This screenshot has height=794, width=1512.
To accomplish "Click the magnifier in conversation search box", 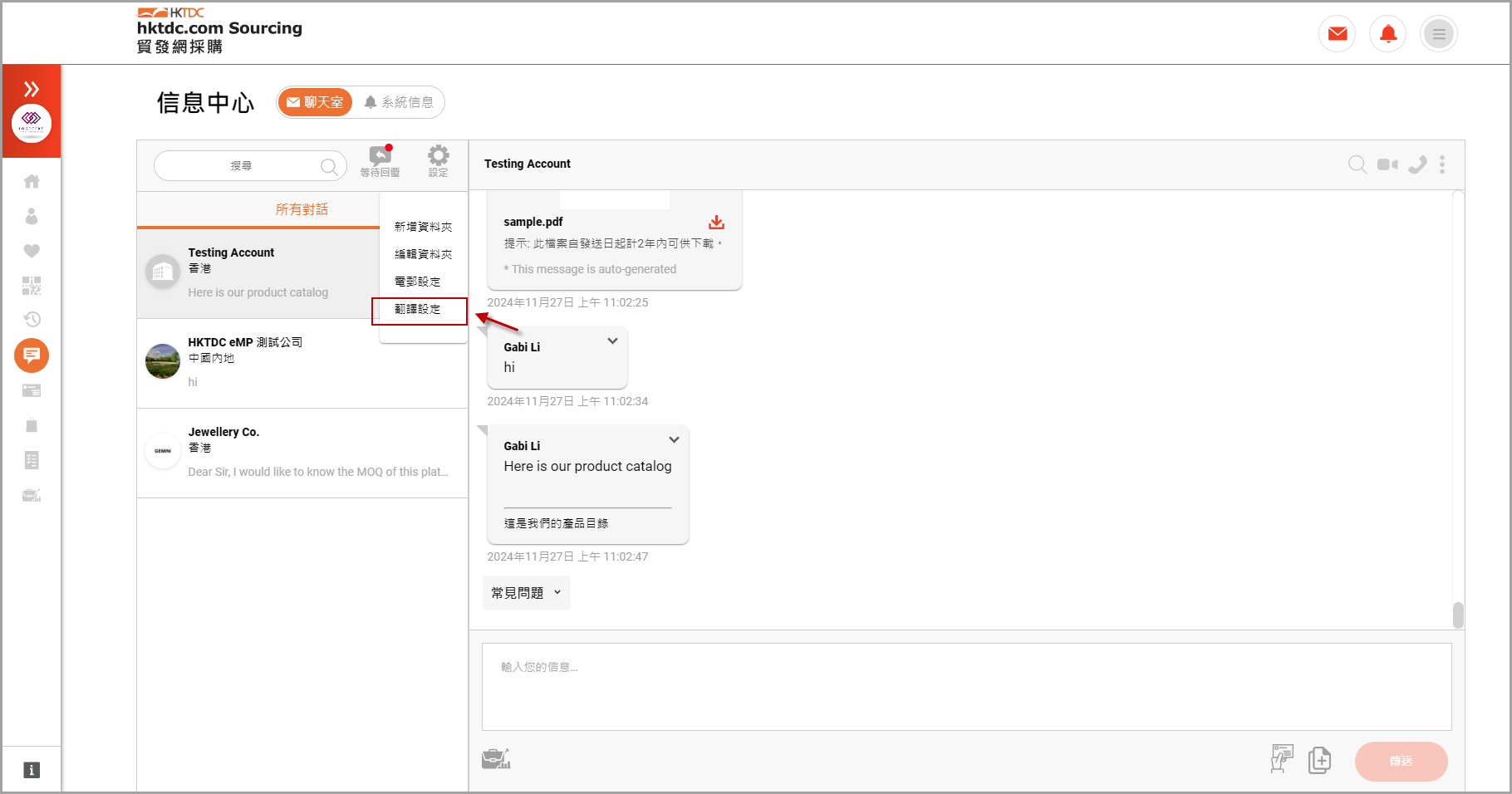I will pyautogui.click(x=329, y=166).
